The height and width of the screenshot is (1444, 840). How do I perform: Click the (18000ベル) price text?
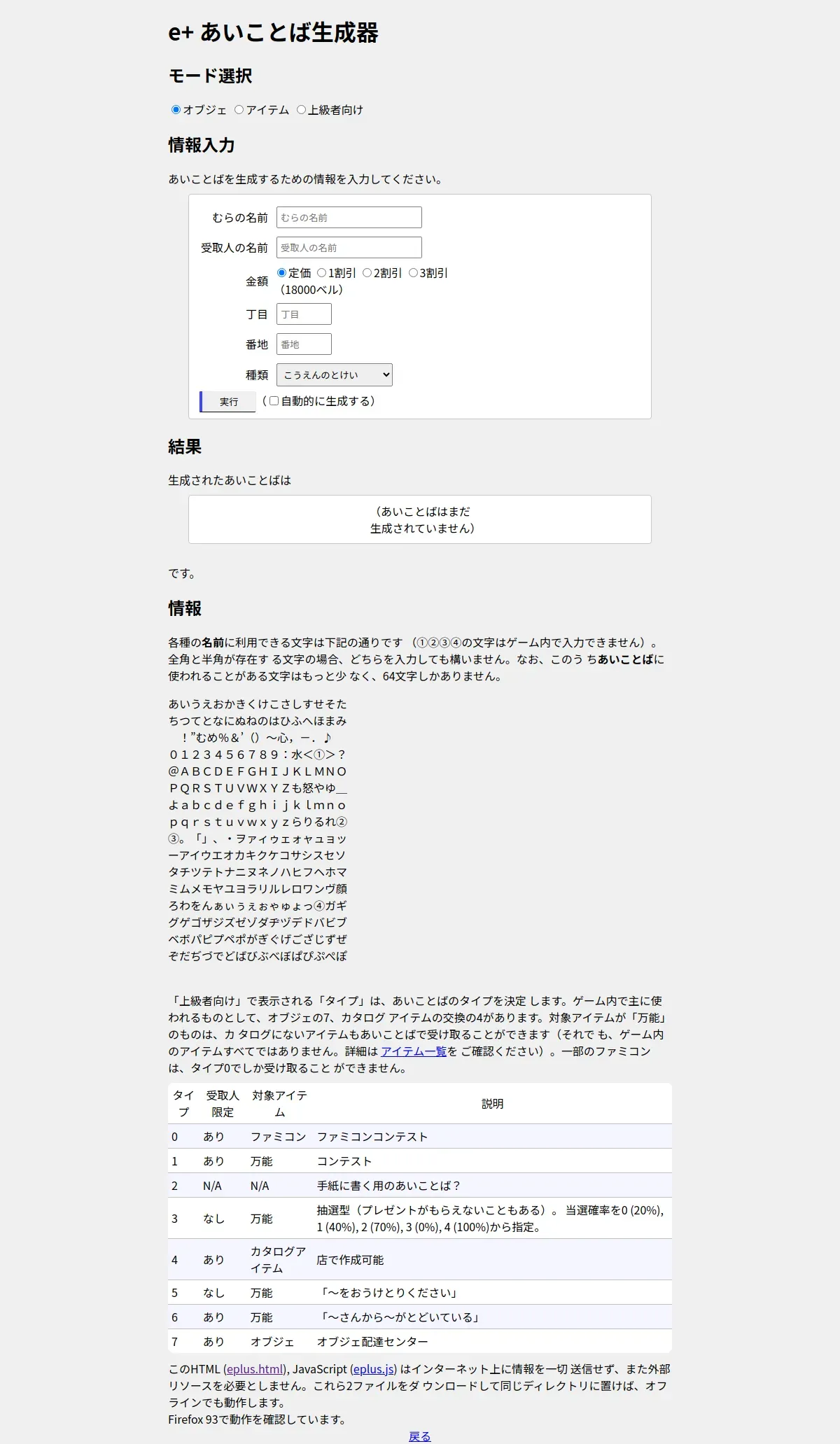click(x=312, y=290)
